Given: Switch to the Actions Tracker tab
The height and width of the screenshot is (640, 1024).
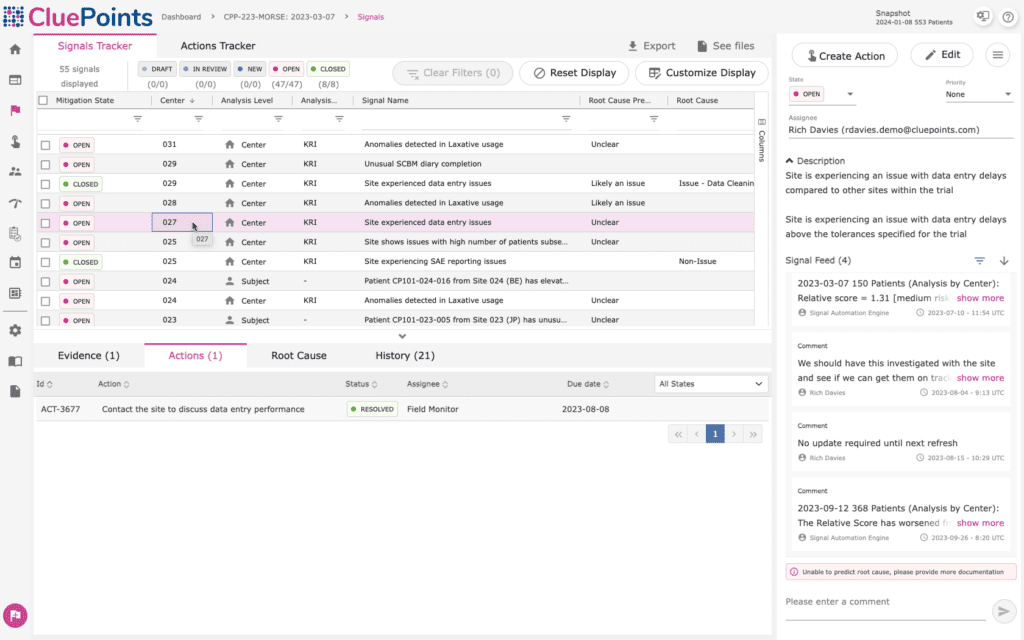Looking at the screenshot, I should (217, 46).
